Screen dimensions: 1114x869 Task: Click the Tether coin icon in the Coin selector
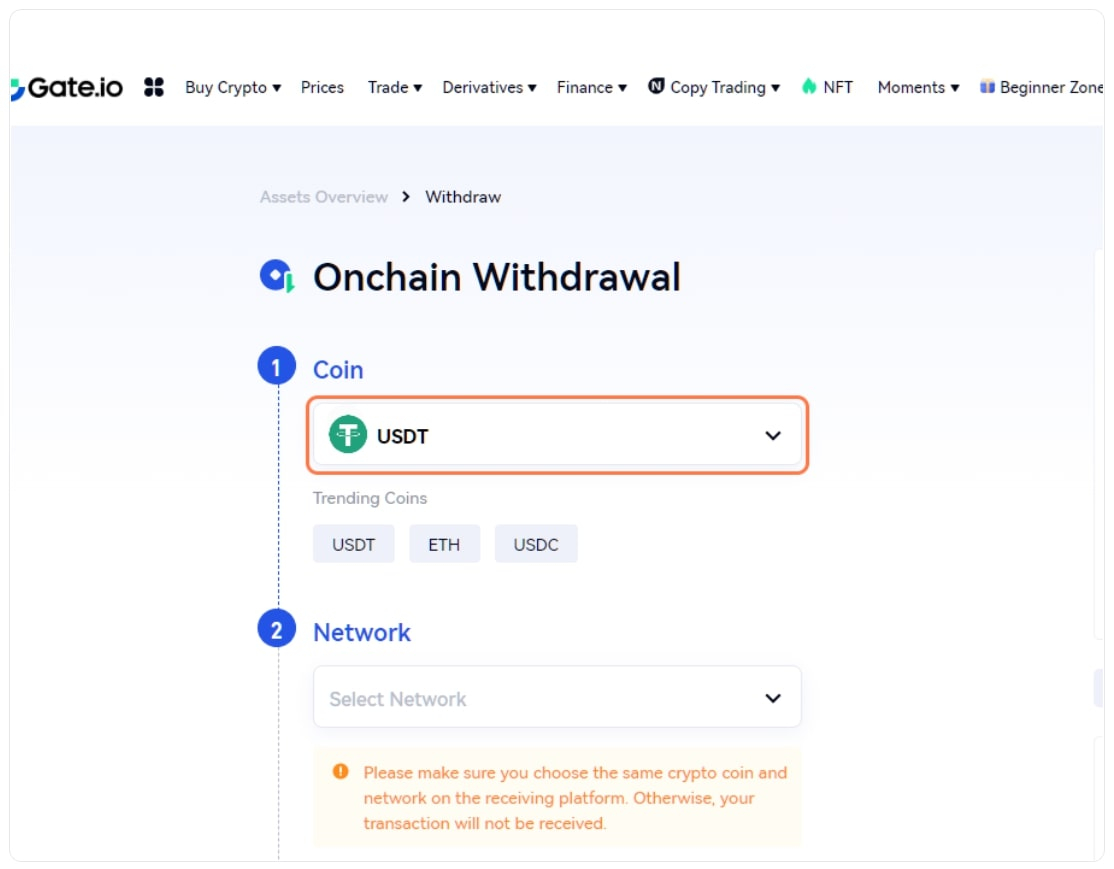click(348, 435)
